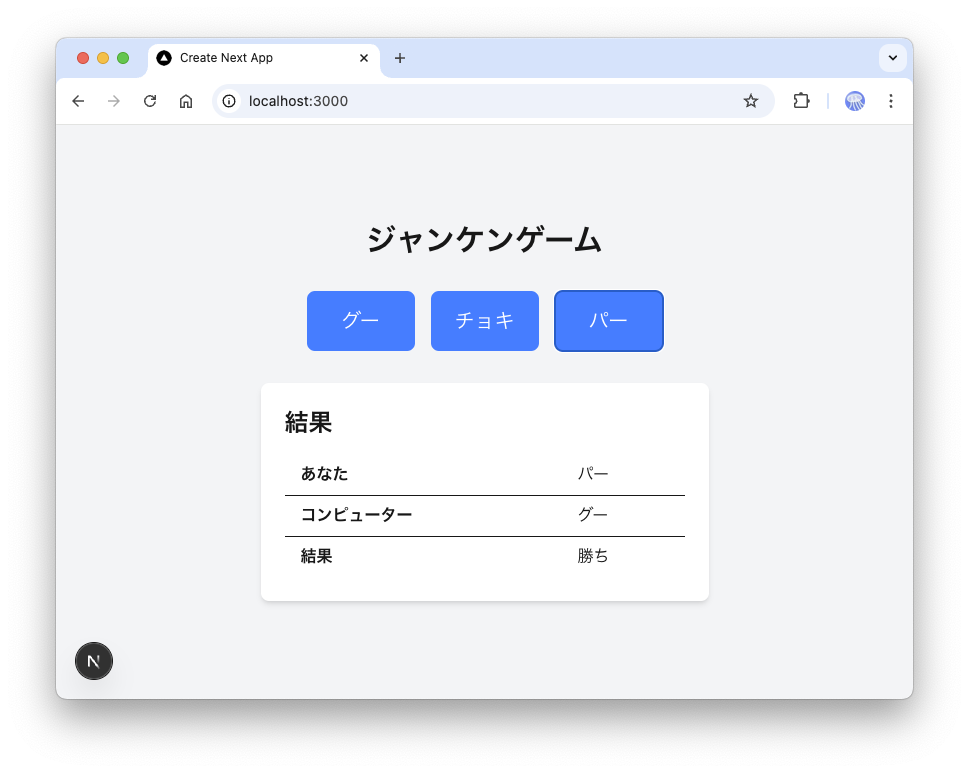View site information icon in address bar
969x773 pixels.
point(229,101)
